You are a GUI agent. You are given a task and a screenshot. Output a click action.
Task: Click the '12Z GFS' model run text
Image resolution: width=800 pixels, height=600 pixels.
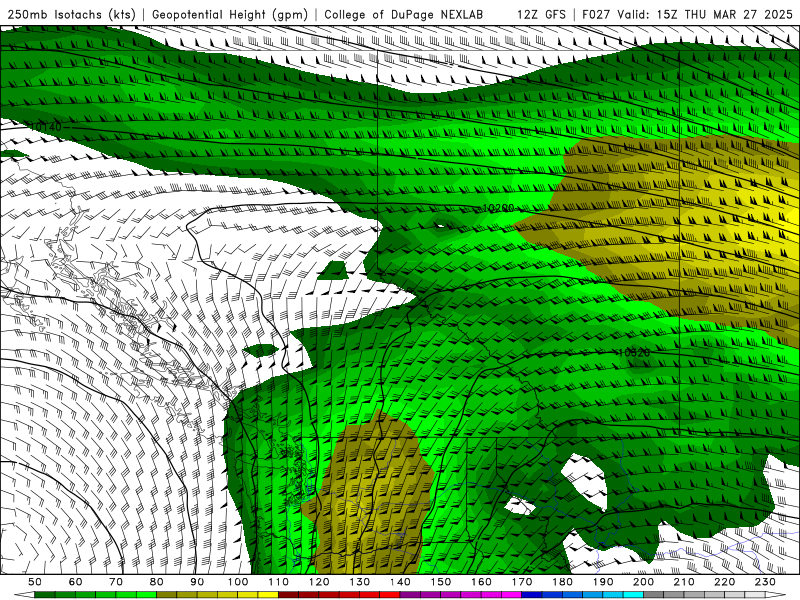(x=541, y=14)
